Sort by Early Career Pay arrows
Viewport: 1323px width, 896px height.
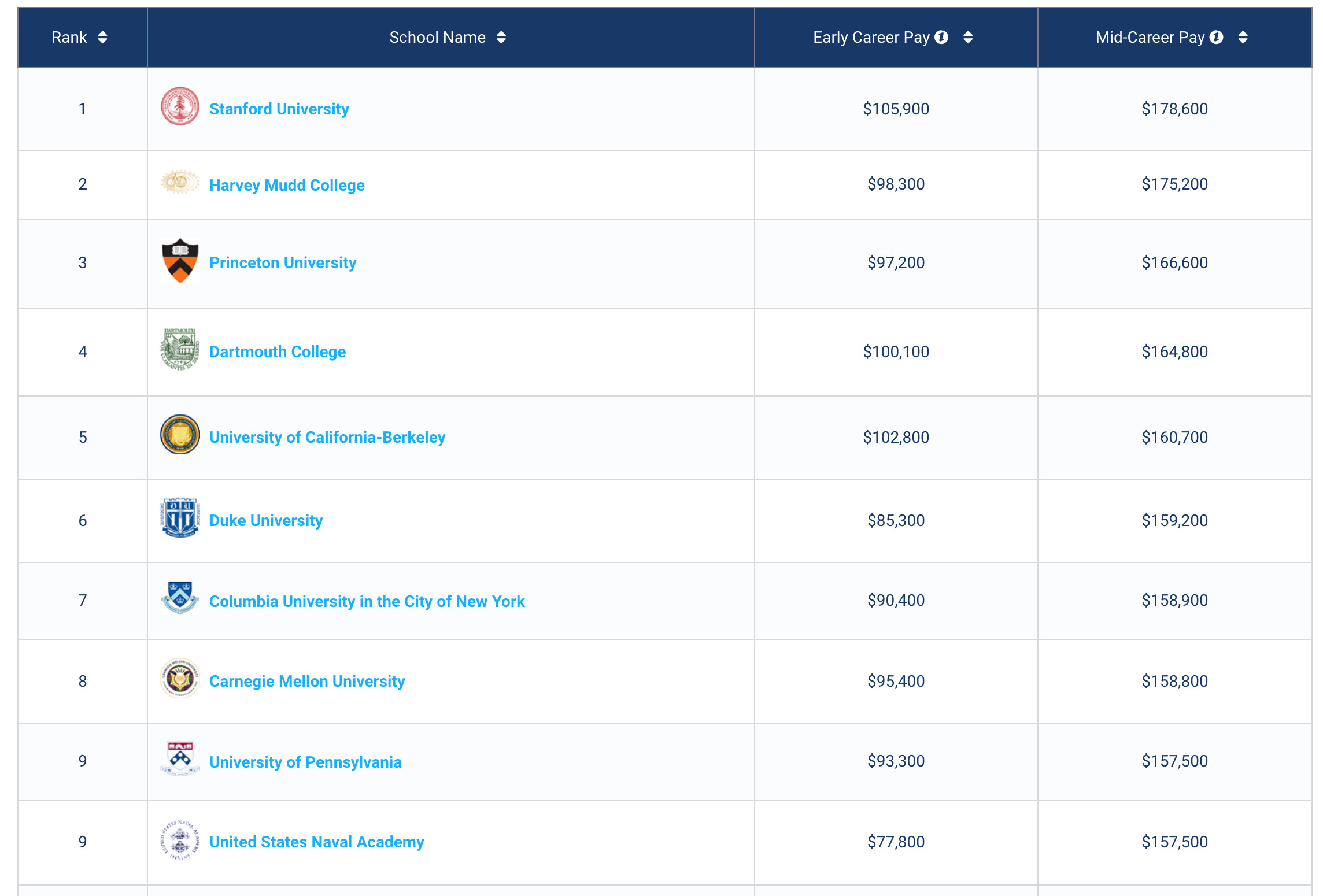click(x=968, y=38)
